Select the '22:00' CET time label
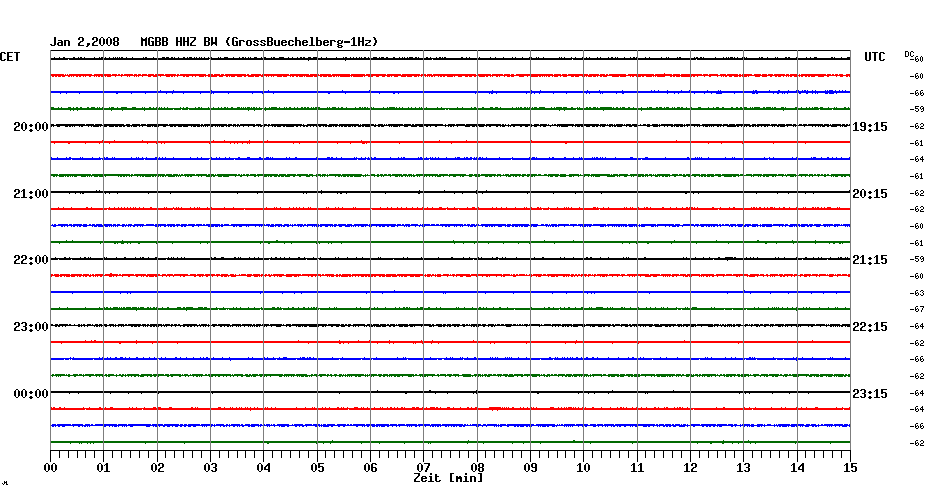This screenshot has height=494, width=930. coord(31,260)
